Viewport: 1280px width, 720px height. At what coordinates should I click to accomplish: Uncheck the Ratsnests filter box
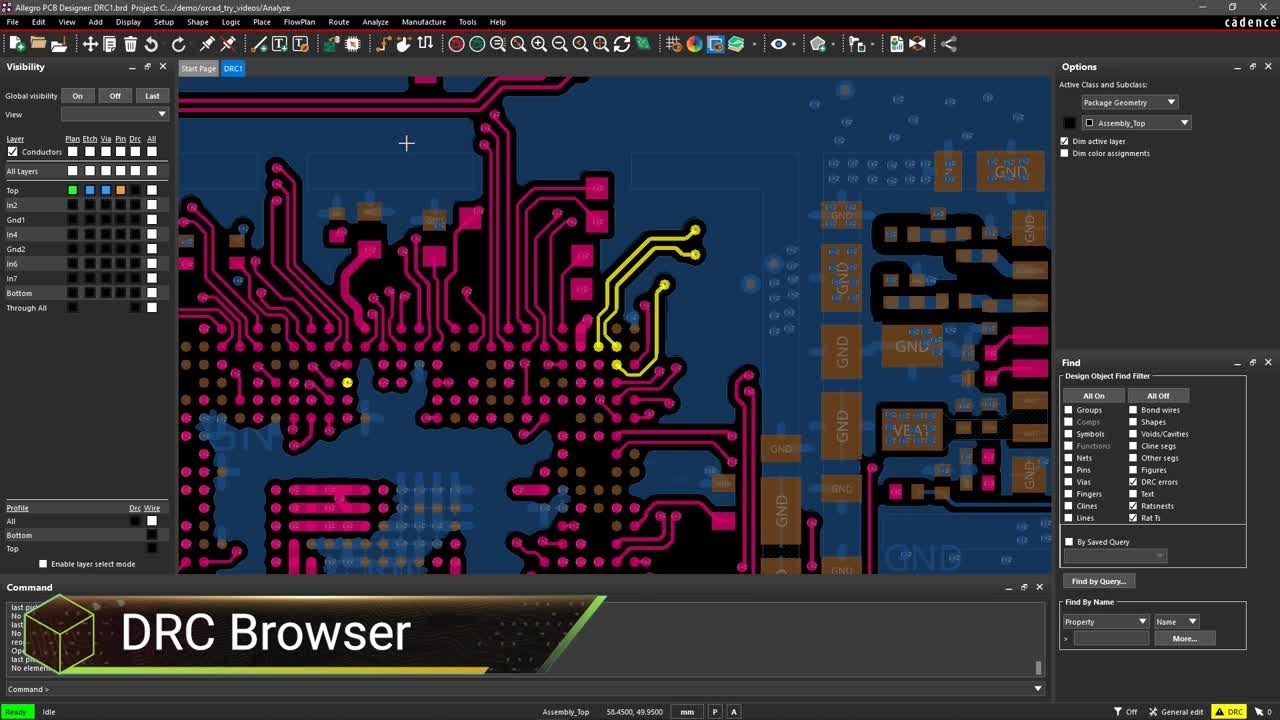1133,506
